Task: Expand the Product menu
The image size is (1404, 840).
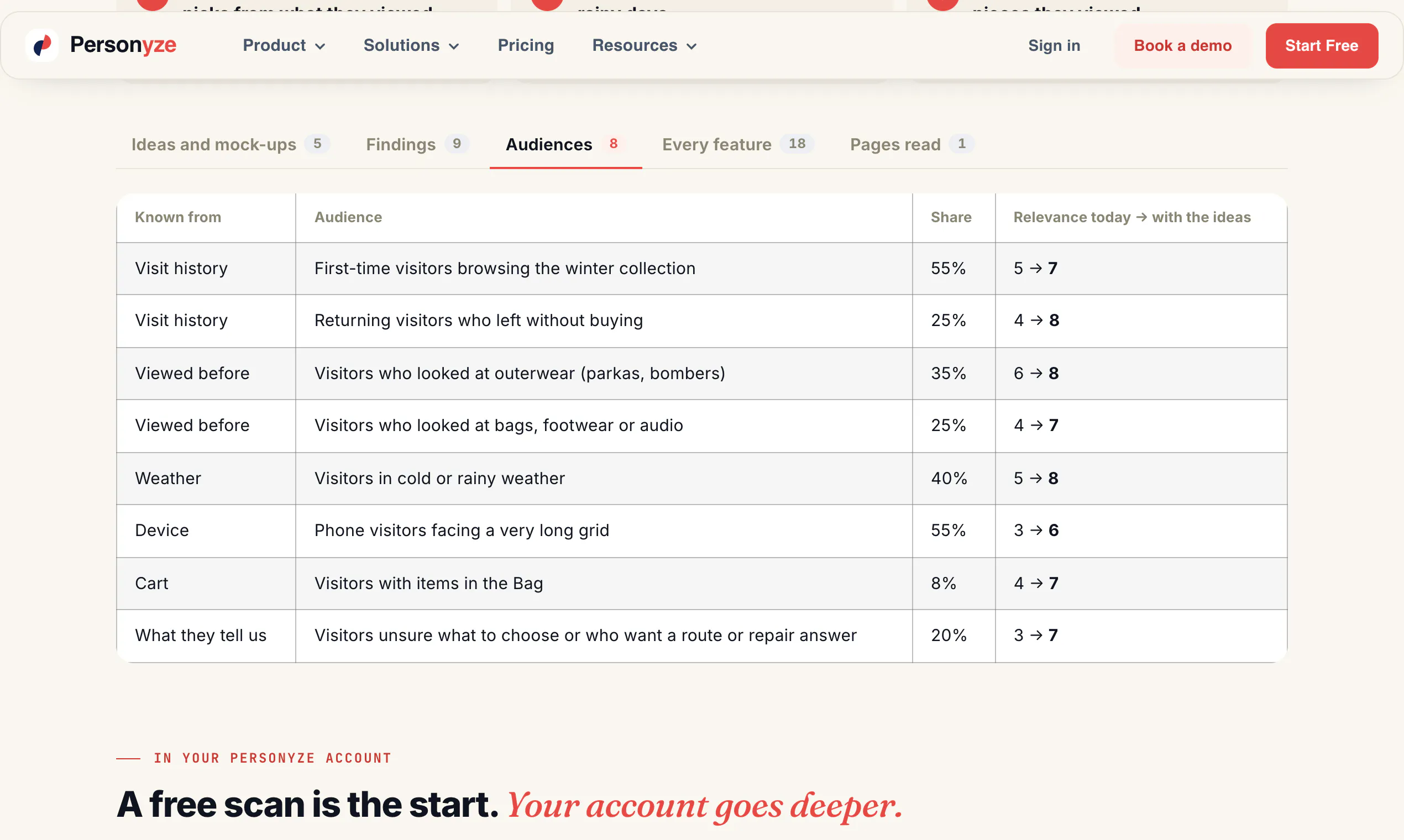Action: tap(284, 45)
